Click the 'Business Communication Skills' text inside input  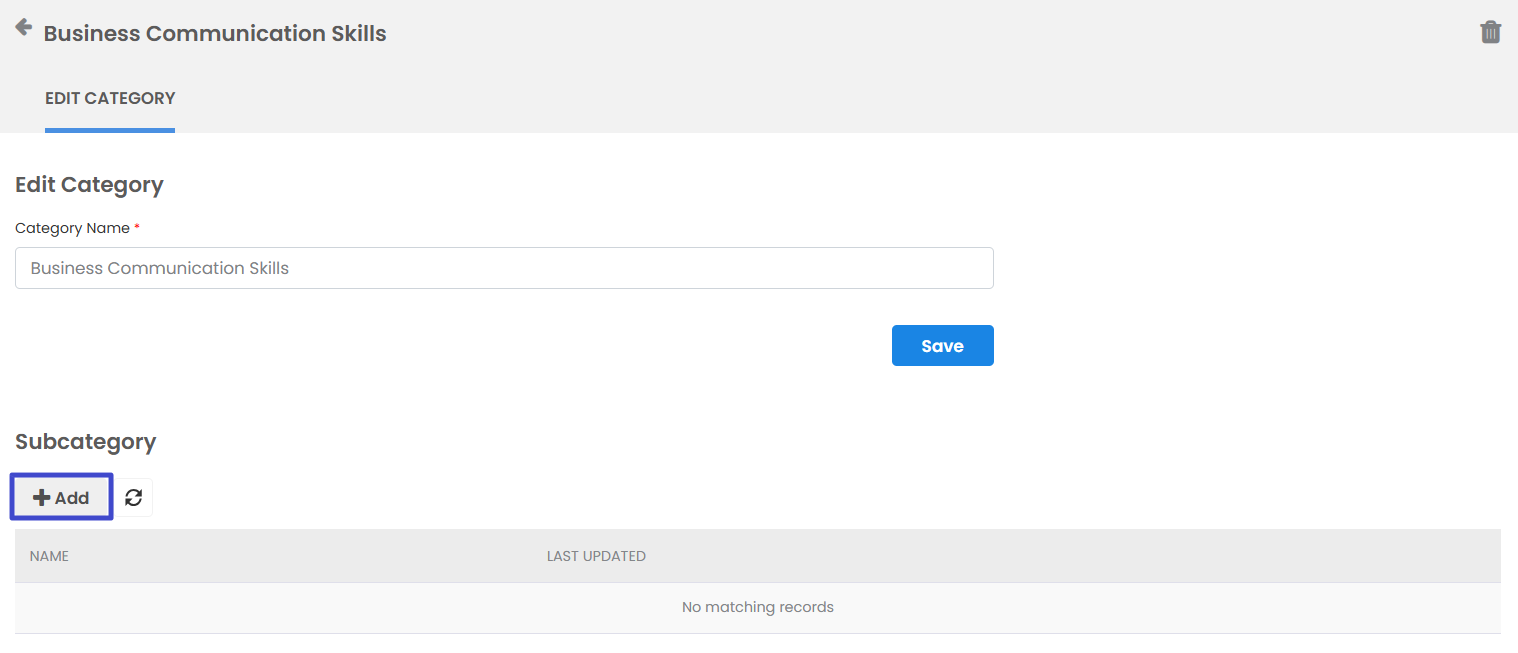160,268
